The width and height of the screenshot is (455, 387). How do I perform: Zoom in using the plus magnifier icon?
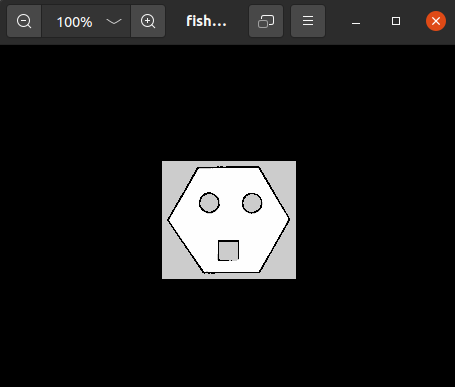[148, 21]
